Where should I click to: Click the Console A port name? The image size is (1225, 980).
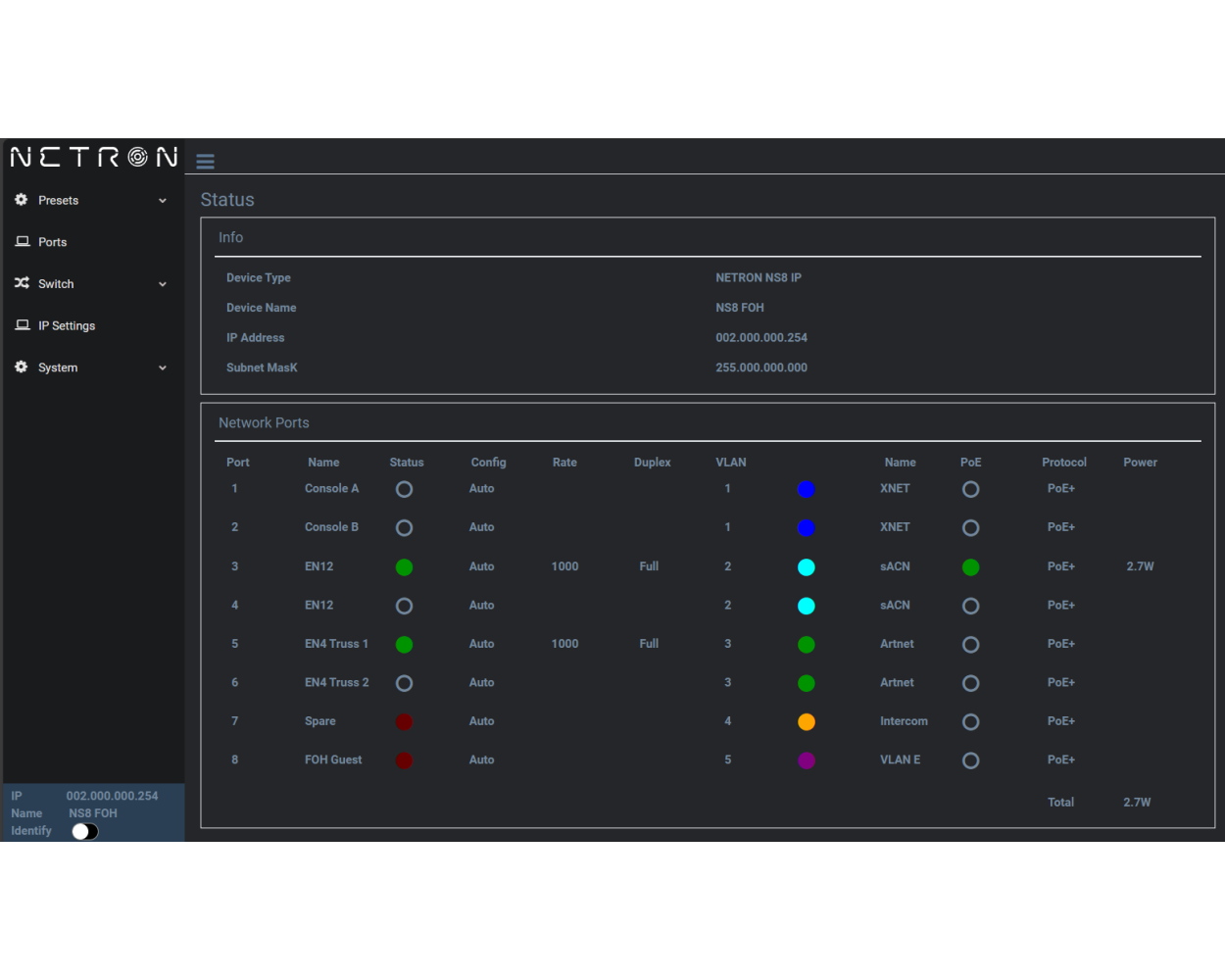331,488
